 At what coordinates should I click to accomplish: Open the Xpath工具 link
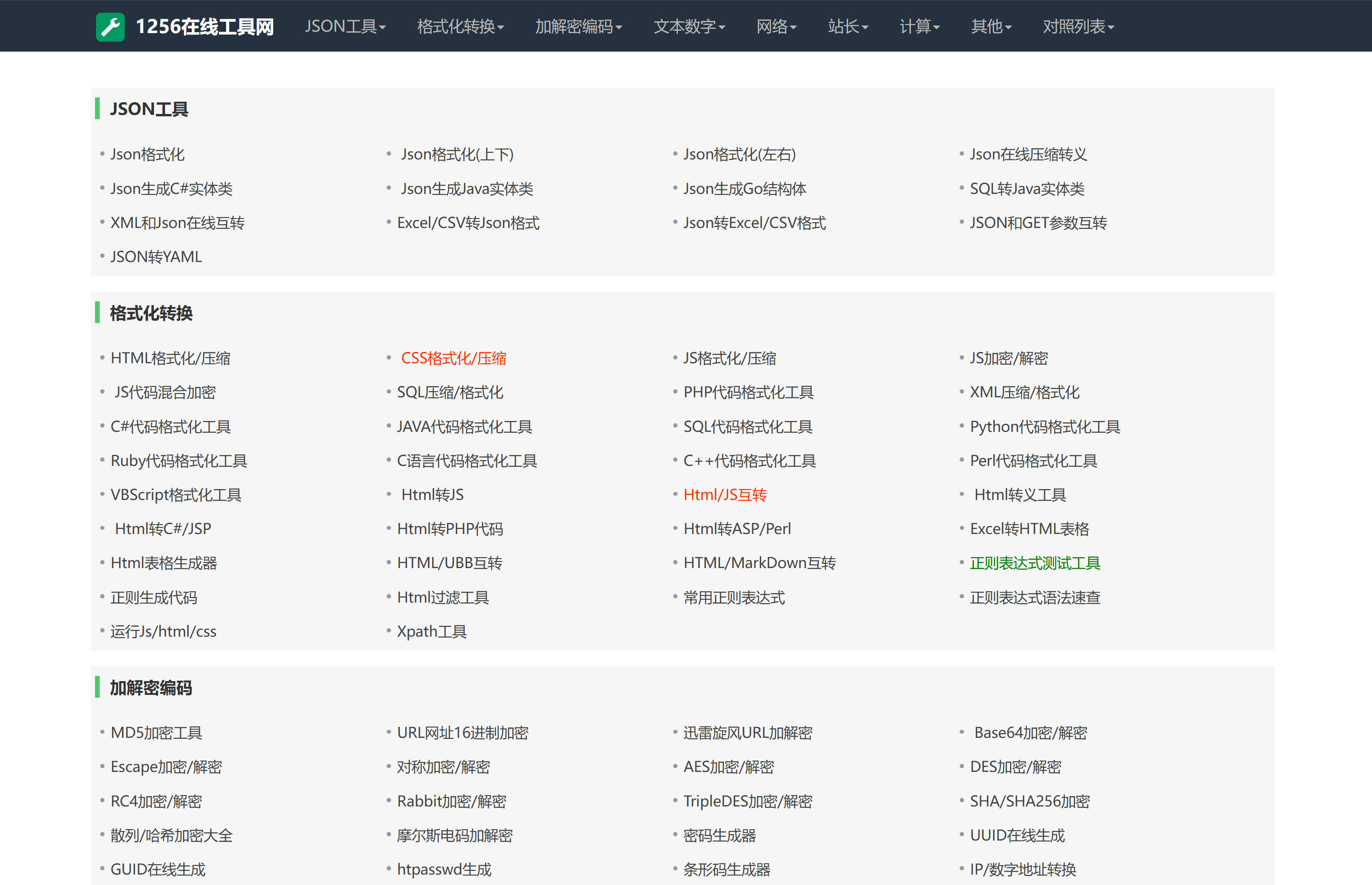tap(432, 631)
